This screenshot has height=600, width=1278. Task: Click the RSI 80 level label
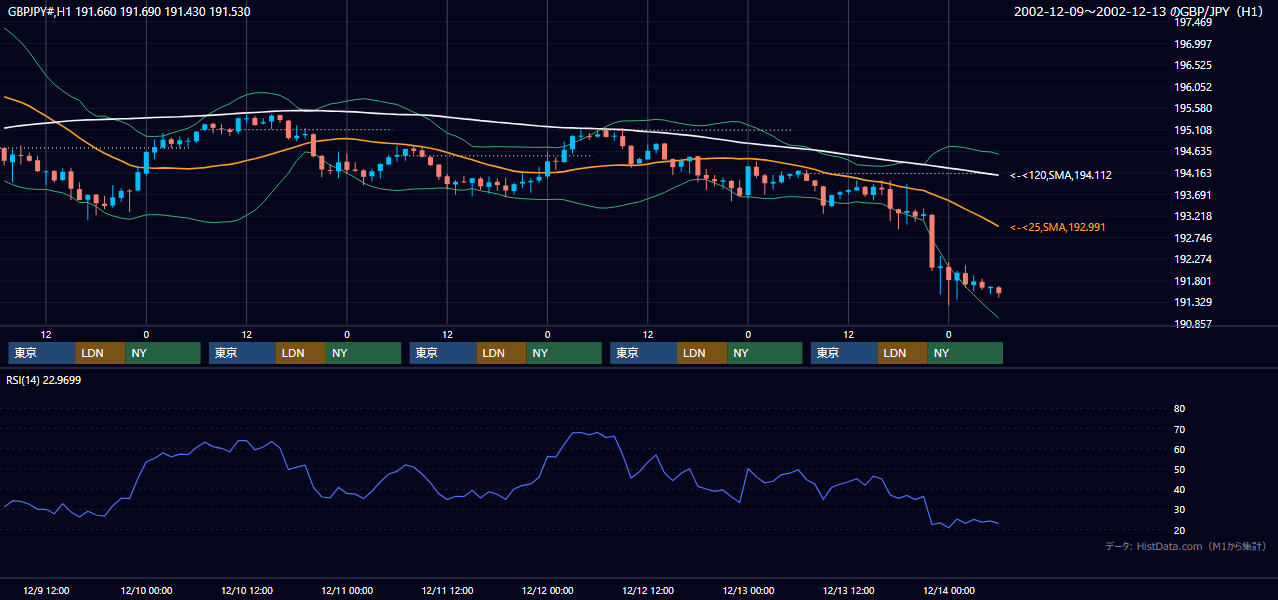click(1179, 409)
